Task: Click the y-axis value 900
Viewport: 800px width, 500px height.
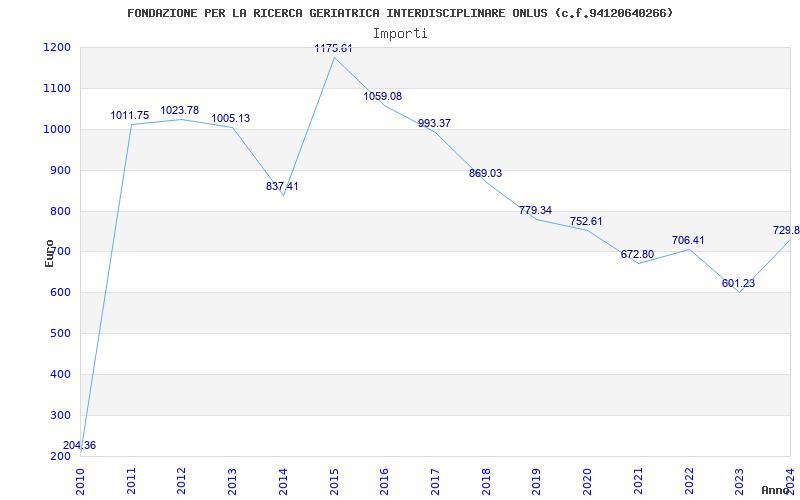Action: [58, 170]
